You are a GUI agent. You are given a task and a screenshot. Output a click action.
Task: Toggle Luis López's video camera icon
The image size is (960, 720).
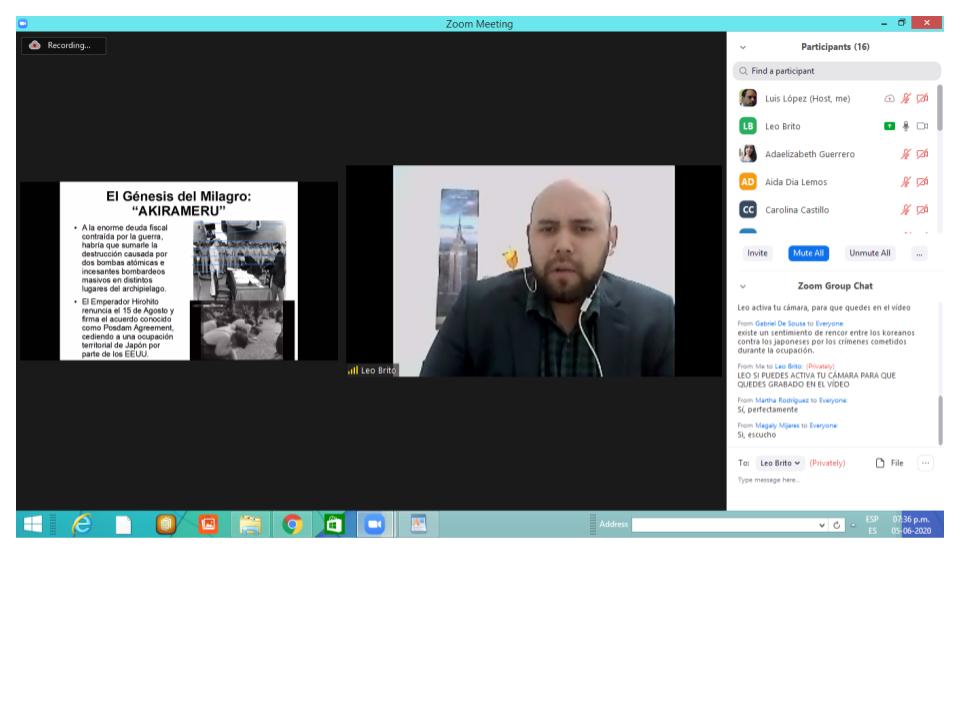click(x=922, y=98)
